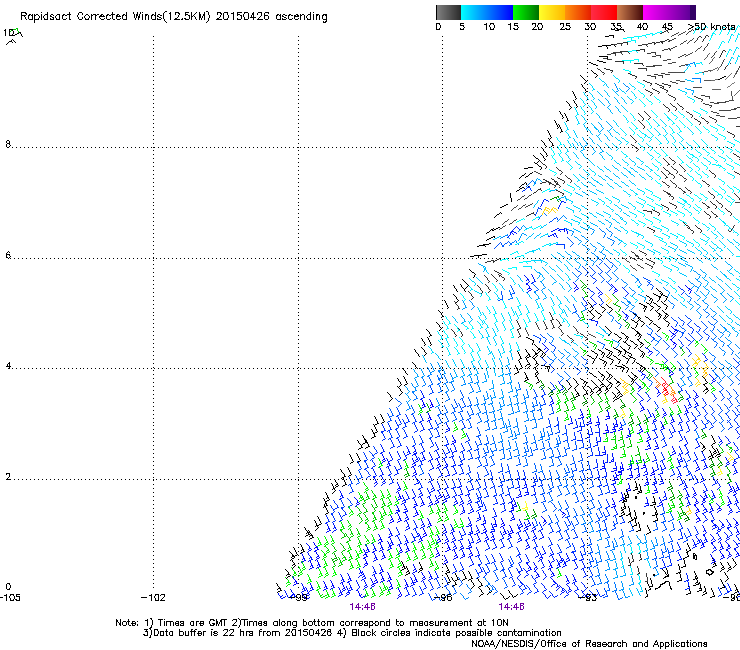The height and width of the screenshot is (650, 740).
Task: Click the cyan-to-blue 5-15 knots color segment
Action: [x=487, y=12]
